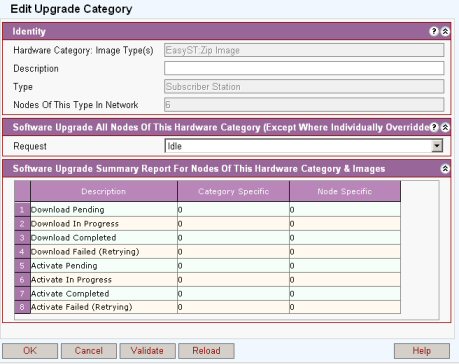This screenshot has height=364, width=459.
Task: Click Node Specific value for Activate Failed (Retrying)
Action: pyautogui.click(x=345, y=307)
